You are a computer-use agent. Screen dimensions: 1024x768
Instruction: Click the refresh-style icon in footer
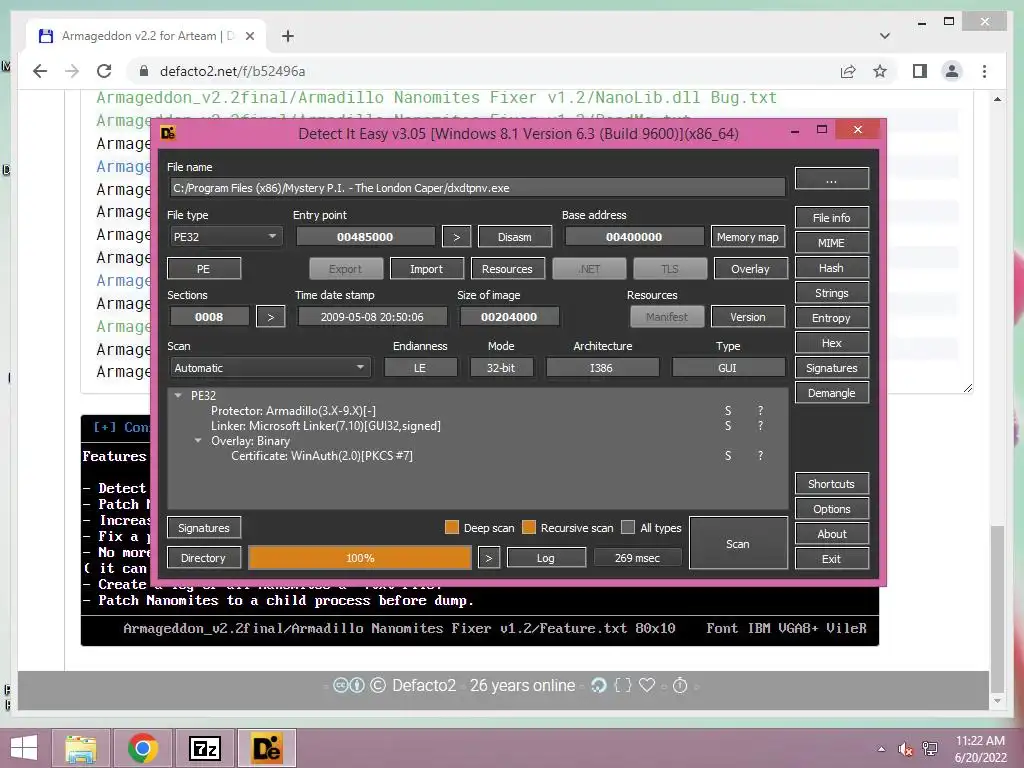[x=598, y=685]
